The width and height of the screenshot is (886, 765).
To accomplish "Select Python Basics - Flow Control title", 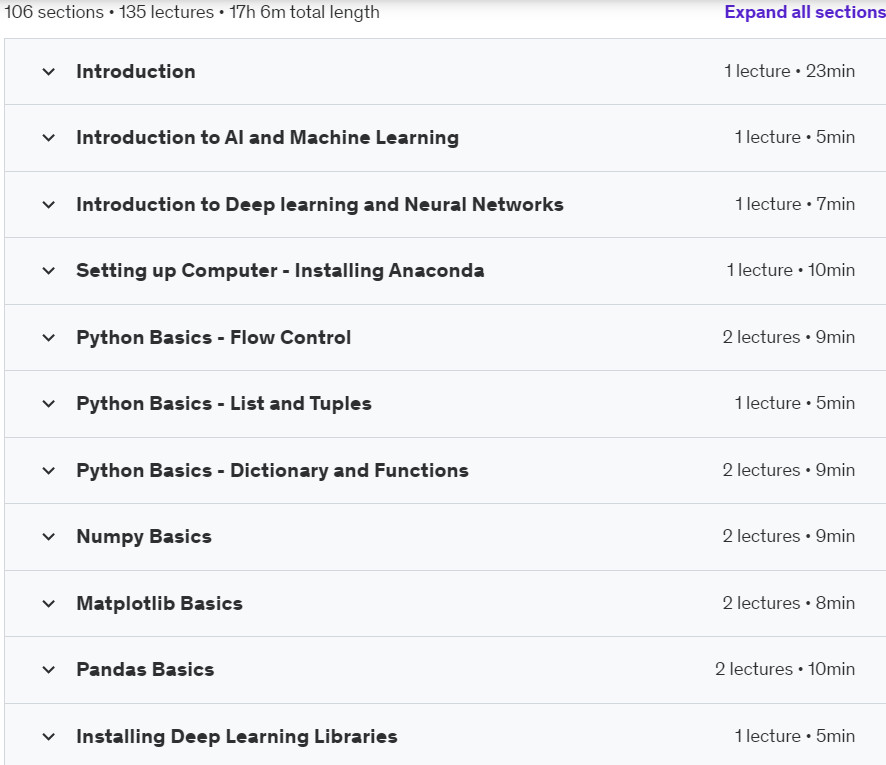I will click(x=214, y=338).
